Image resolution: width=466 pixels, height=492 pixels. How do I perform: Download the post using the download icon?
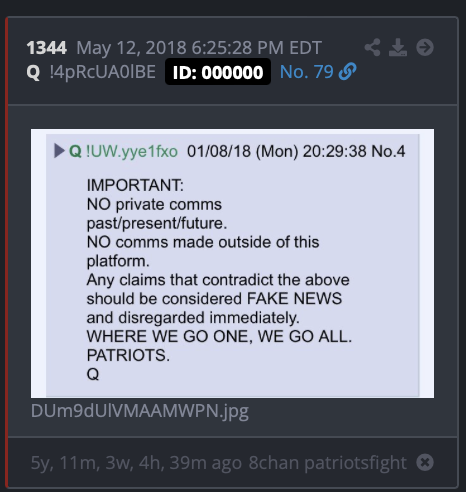point(398,47)
